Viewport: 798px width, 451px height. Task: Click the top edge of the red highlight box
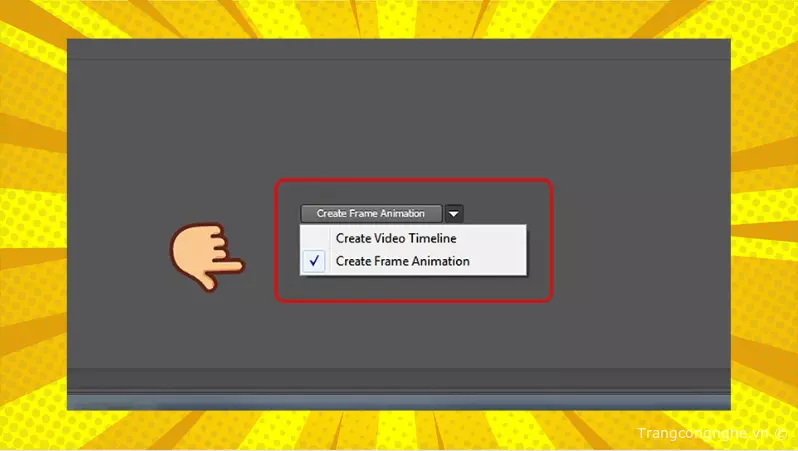pyautogui.click(x=413, y=180)
